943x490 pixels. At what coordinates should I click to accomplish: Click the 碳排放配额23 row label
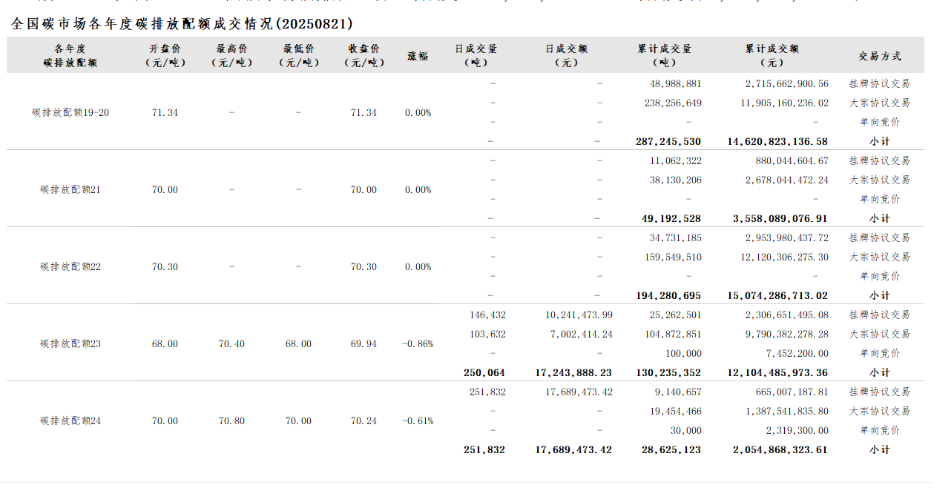[70, 343]
